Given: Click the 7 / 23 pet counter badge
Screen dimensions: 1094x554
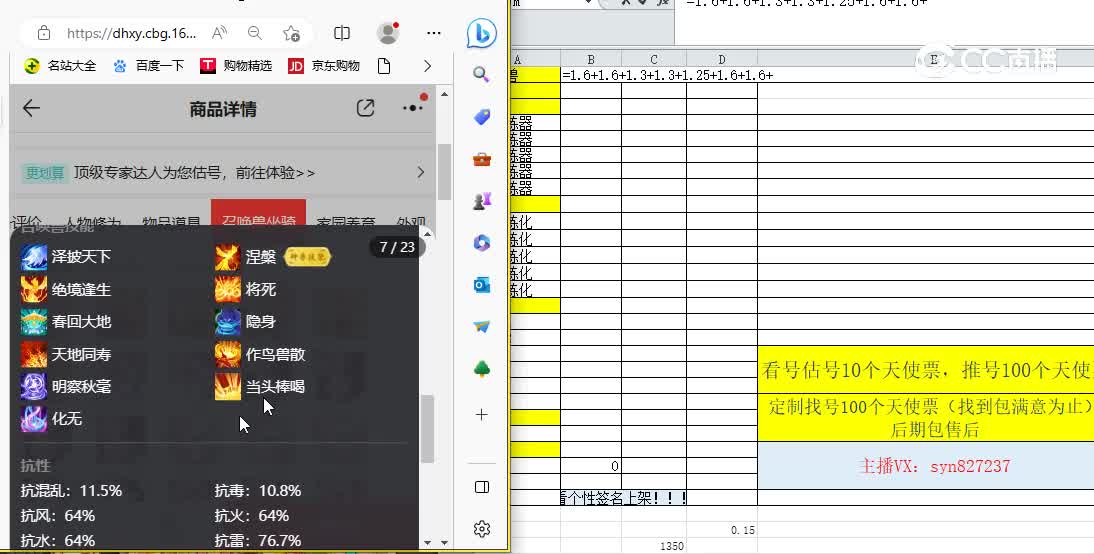Looking at the screenshot, I should [397, 247].
